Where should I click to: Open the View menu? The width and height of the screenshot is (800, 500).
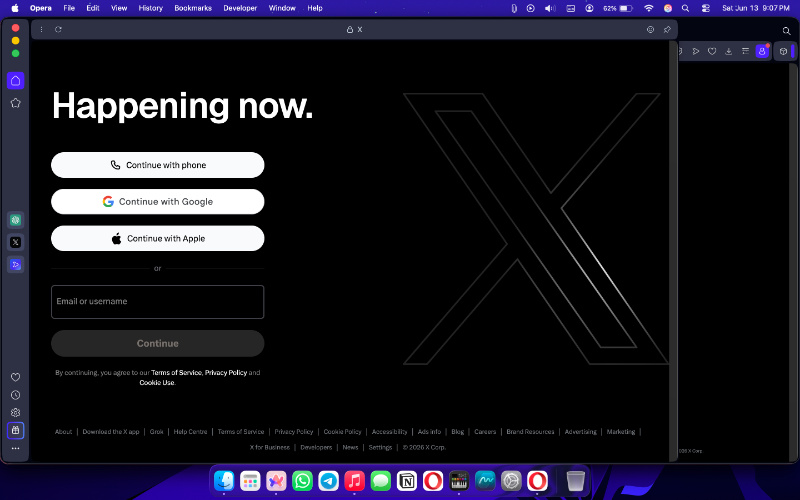point(119,8)
